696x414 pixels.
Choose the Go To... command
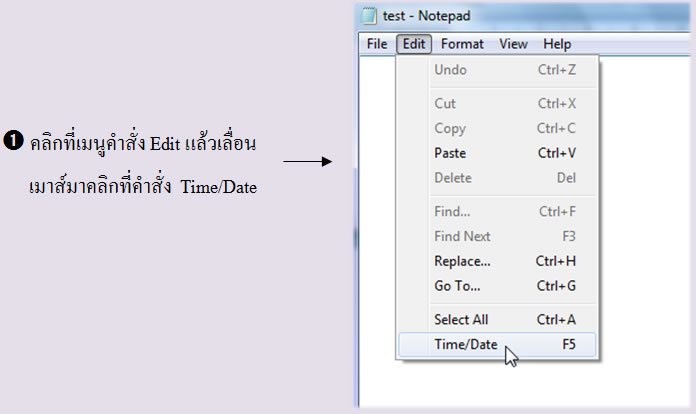[x=497, y=286]
